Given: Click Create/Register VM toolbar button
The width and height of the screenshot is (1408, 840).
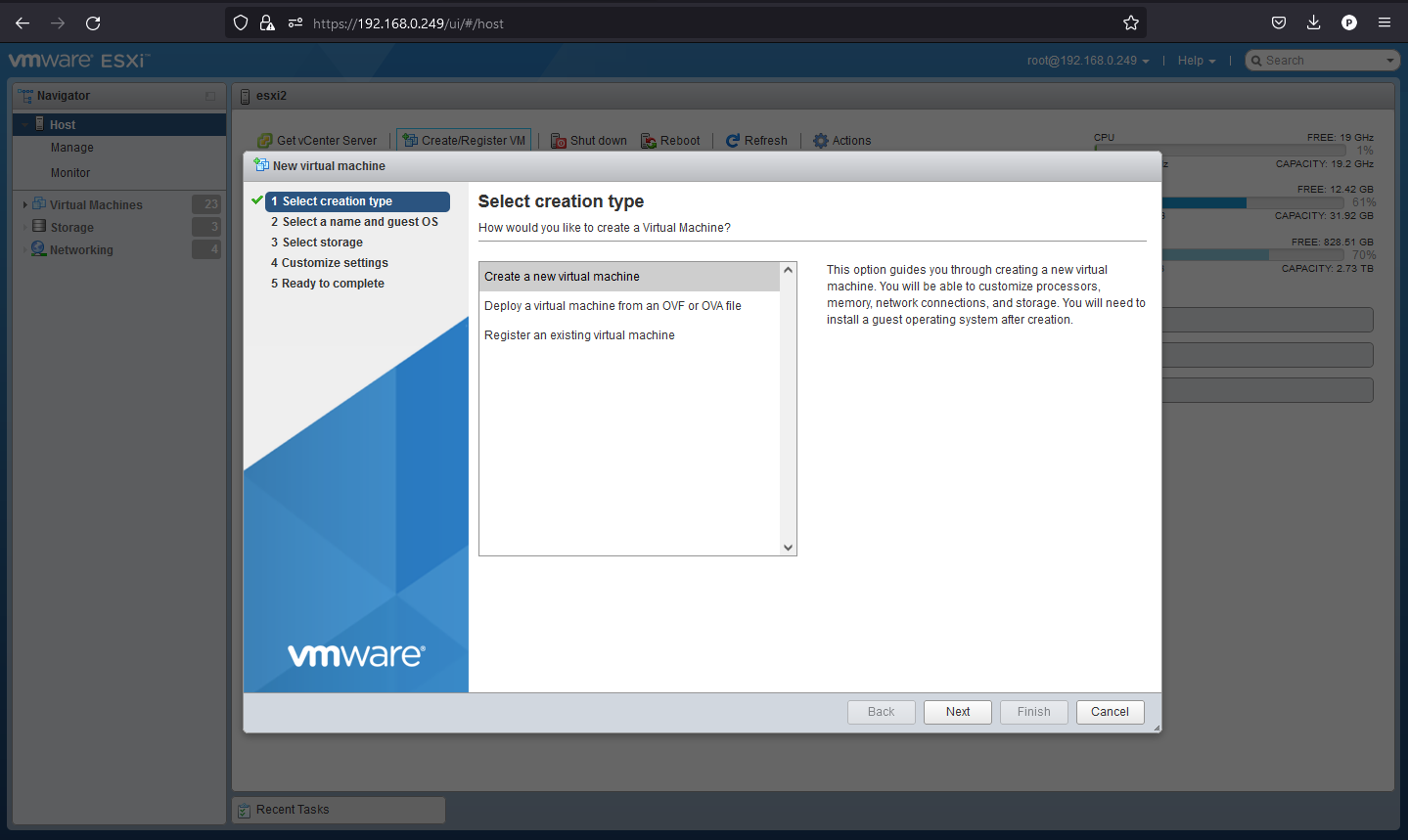Looking at the screenshot, I should point(464,141).
